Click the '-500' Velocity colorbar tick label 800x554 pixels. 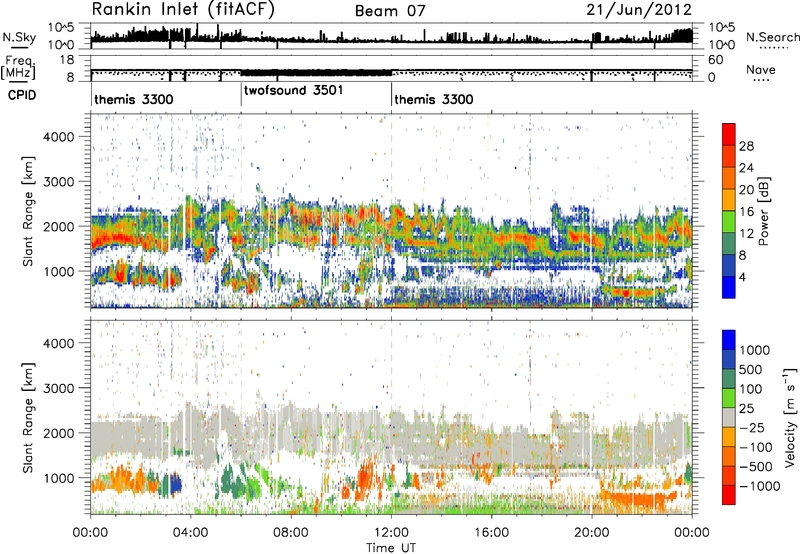(756, 467)
